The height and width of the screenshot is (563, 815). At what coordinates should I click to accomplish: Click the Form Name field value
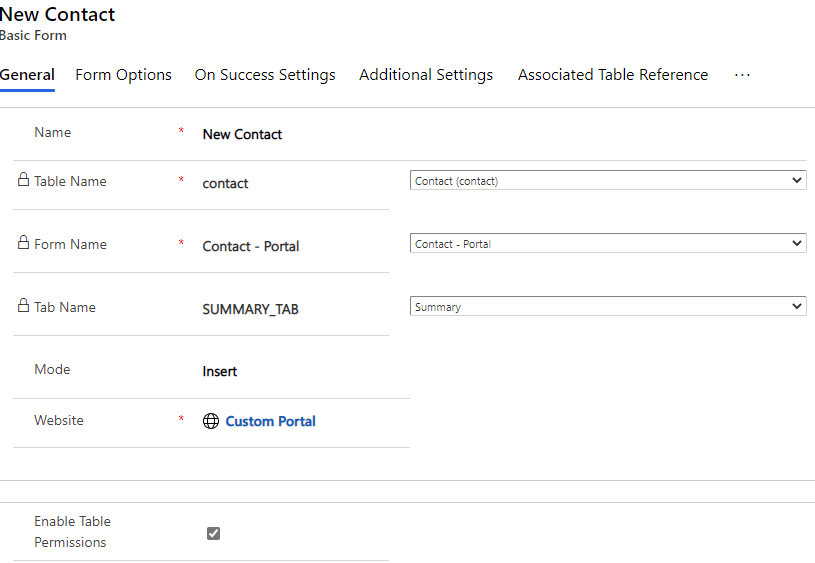coord(251,246)
